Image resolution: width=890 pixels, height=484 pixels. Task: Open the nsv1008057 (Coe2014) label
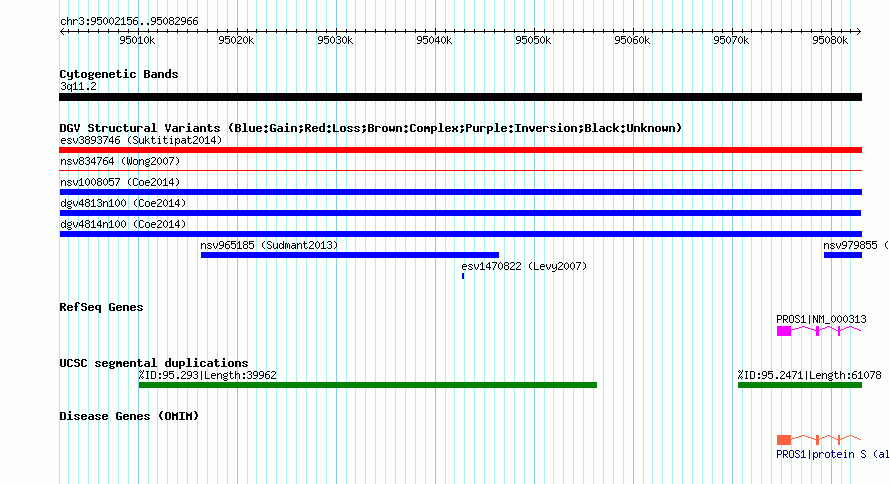(120, 182)
